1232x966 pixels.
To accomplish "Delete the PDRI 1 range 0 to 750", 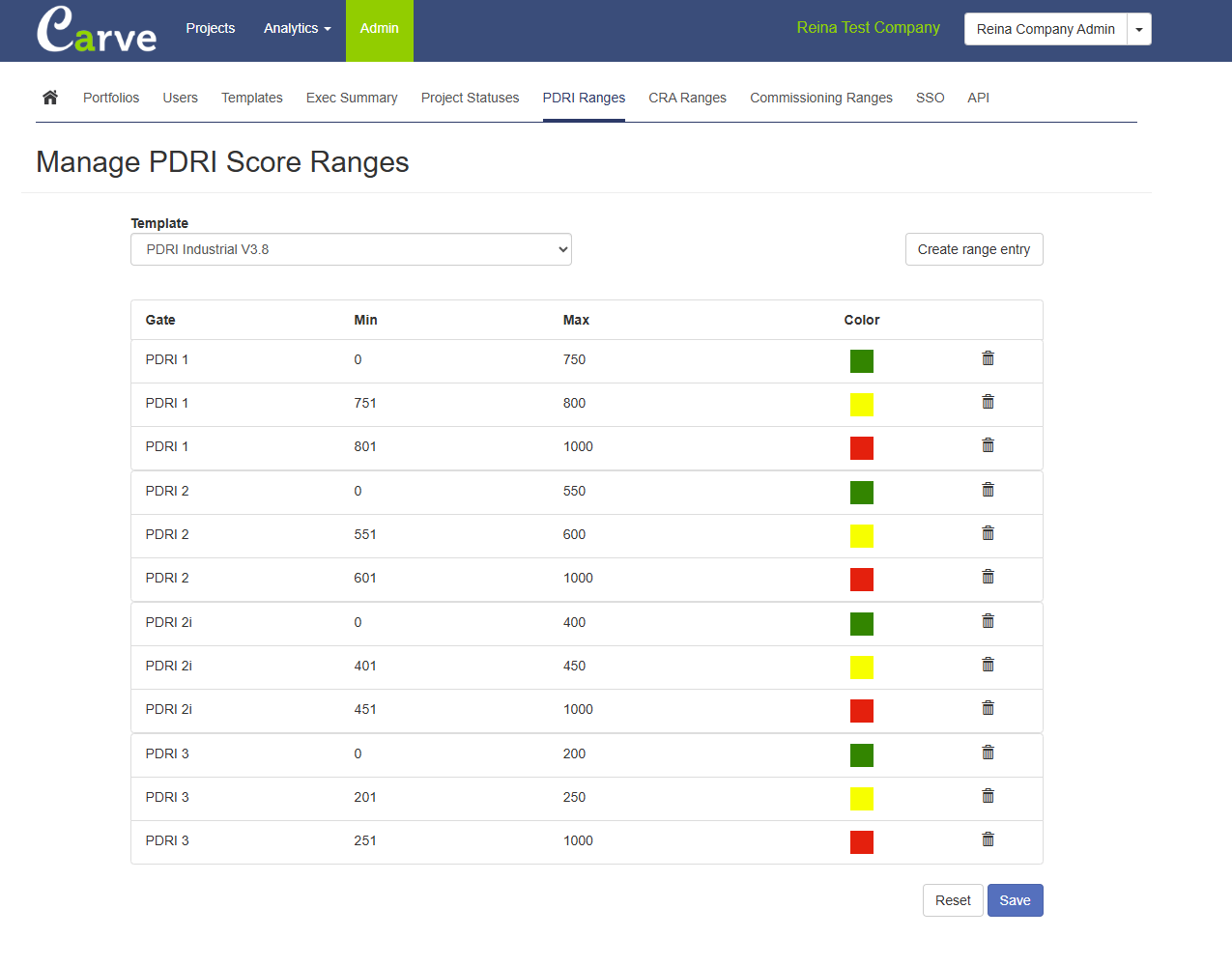I will pos(988,358).
